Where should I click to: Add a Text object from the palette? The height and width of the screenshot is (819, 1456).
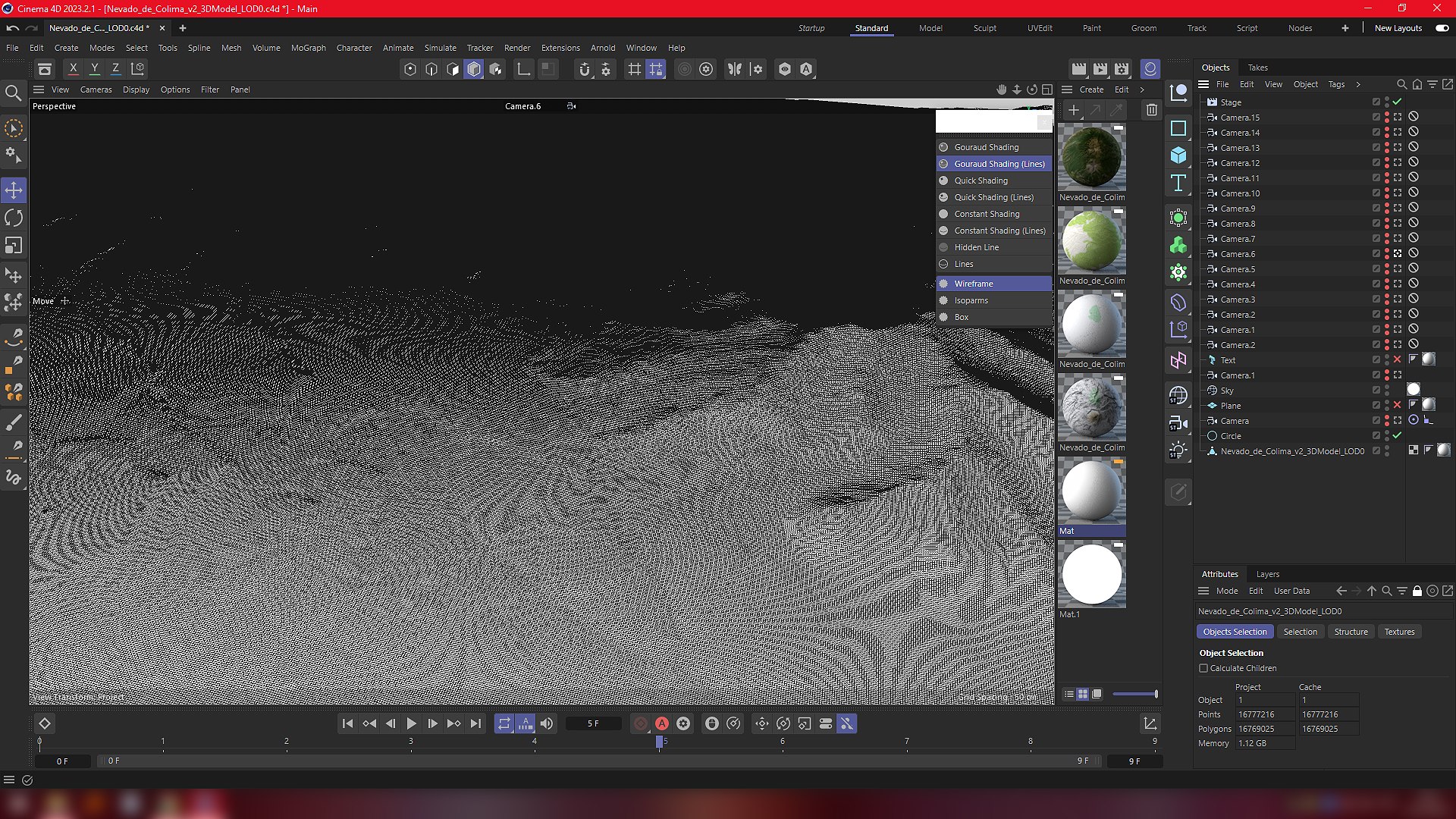(x=1178, y=183)
